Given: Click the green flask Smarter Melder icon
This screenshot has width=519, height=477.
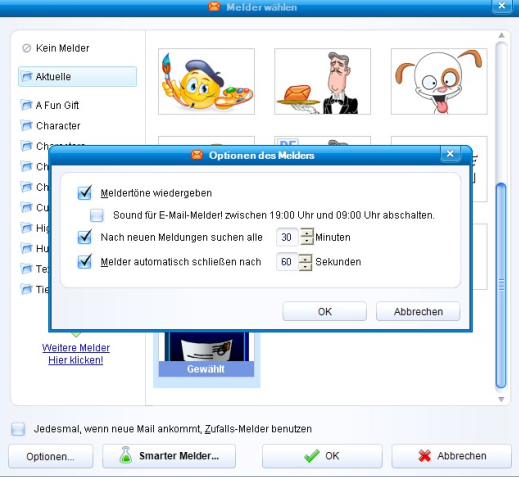Looking at the screenshot, I should (x=126, y=455).
